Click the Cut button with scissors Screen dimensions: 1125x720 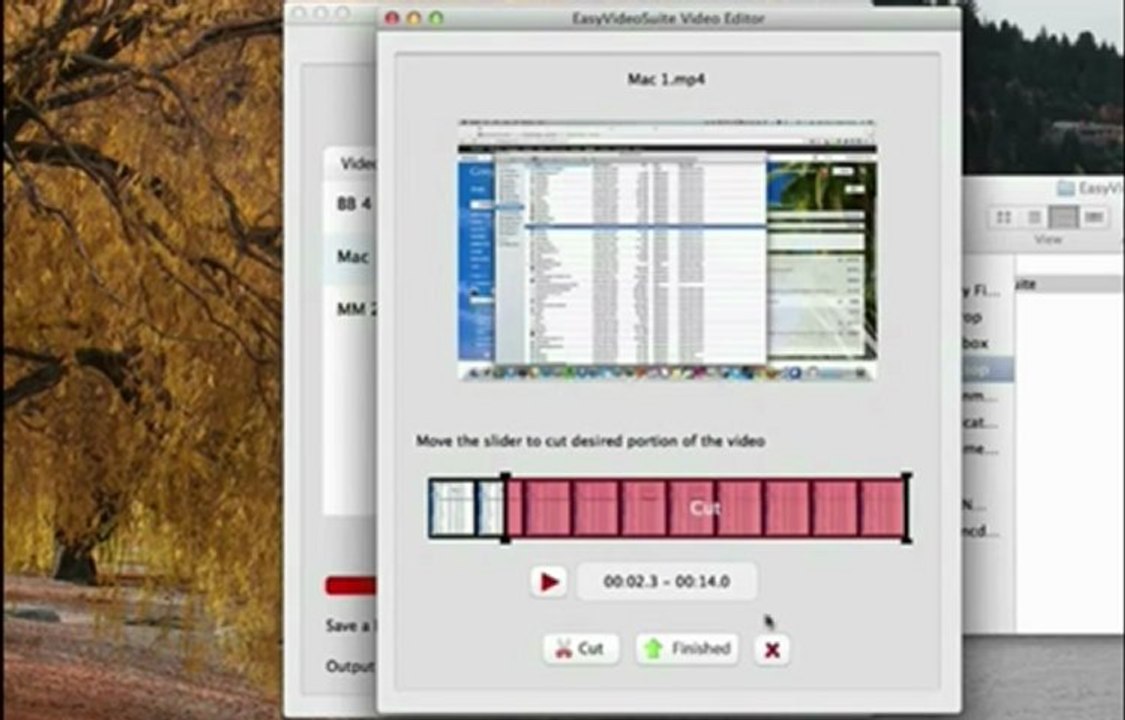[x=581, y=649]
